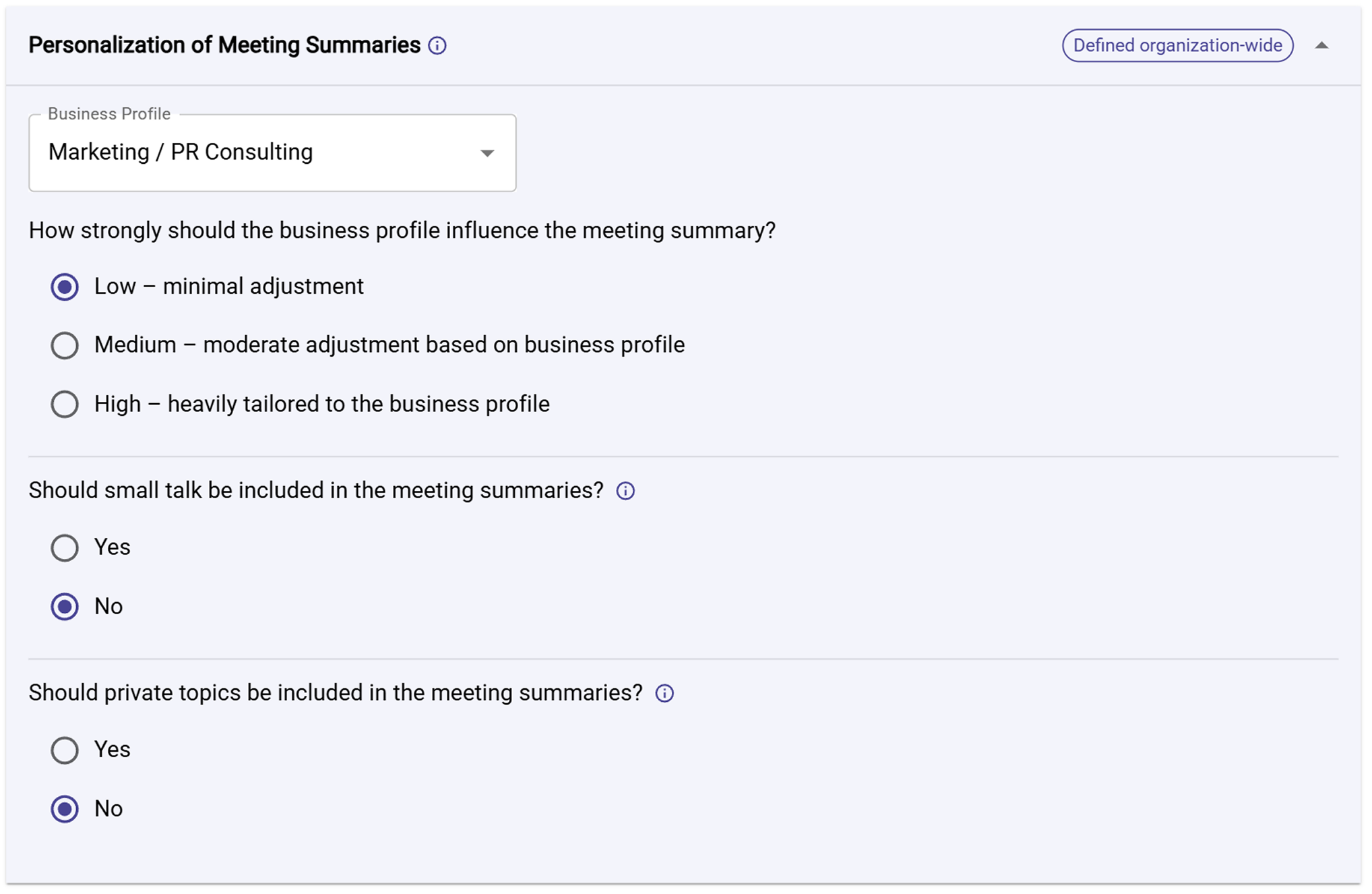Screen dimensions: 1372x894
Task: Click the small talk question heading
Action: 315,490
